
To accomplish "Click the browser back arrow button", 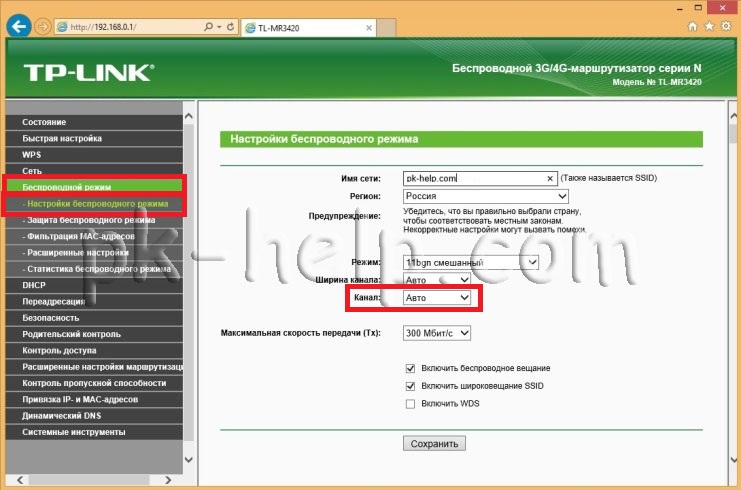I will [19, 26].
